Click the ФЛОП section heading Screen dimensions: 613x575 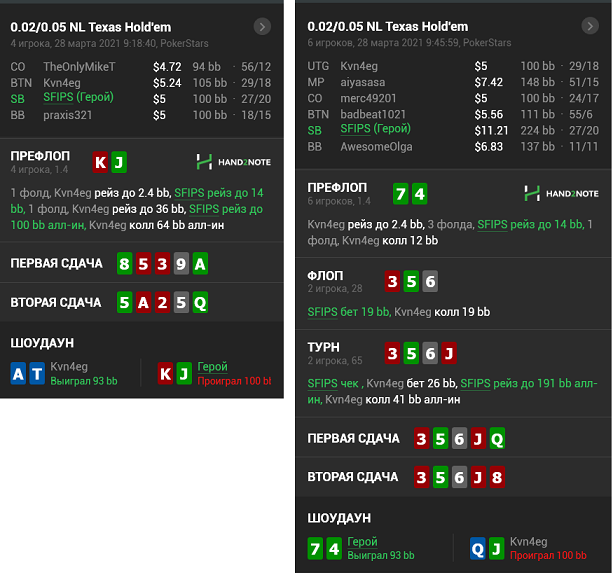[x=325, y=276]
